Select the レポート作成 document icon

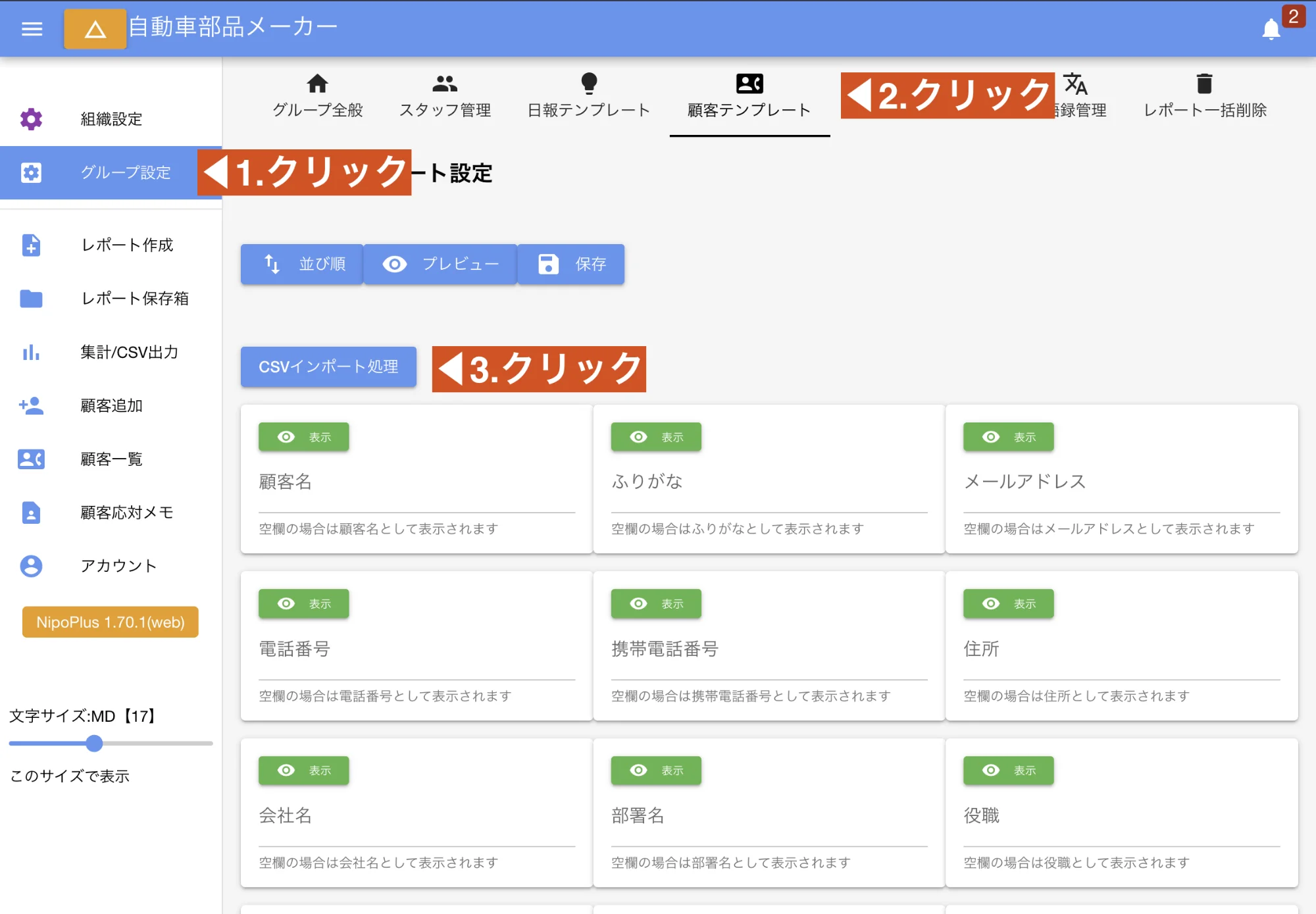(x=30, y=246)
